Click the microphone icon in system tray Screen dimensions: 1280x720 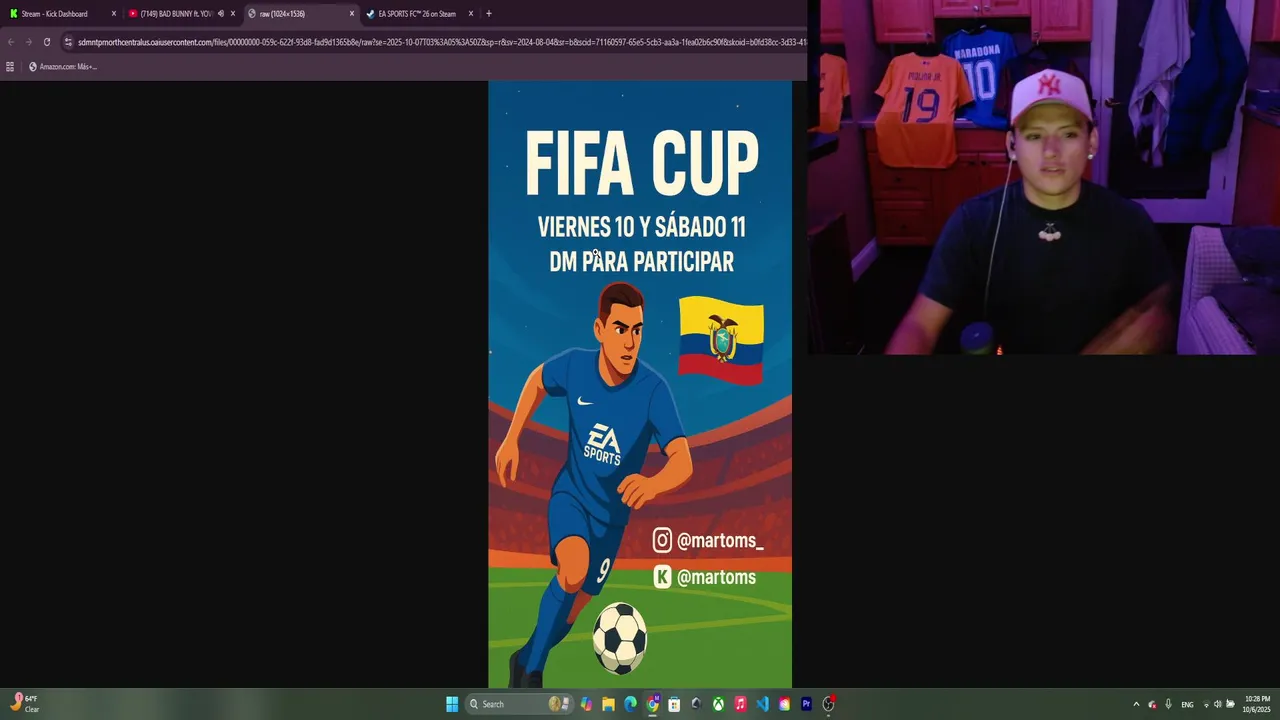tap(1168, 704)
